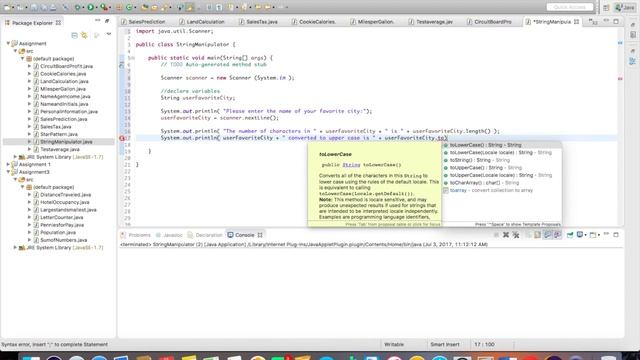The image size is (640, 360).
Task: Click Open Console icon
Action: click(593, 235)
